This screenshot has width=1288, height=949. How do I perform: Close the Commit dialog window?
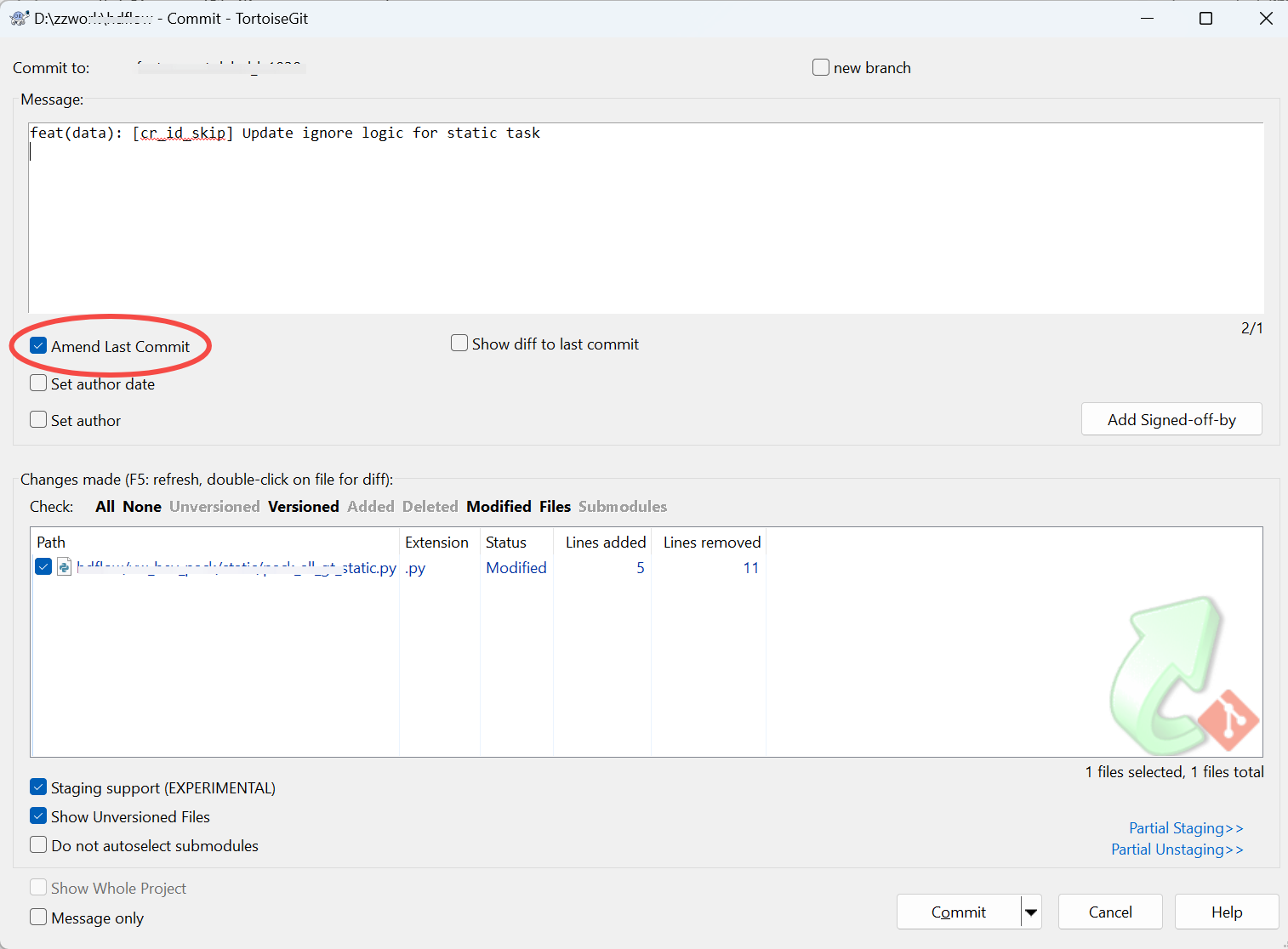click(1266, 18)
